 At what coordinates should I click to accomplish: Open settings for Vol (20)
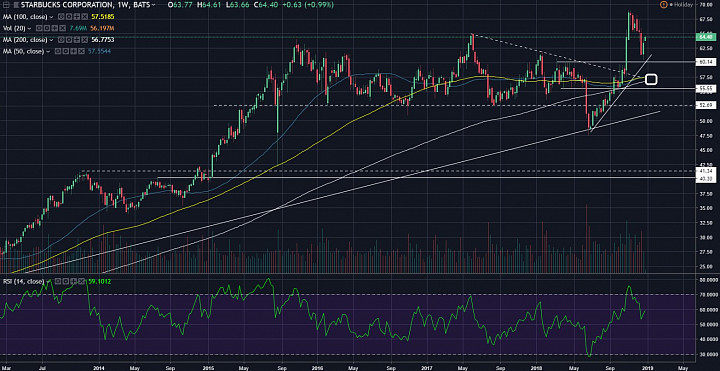(47, 28)
